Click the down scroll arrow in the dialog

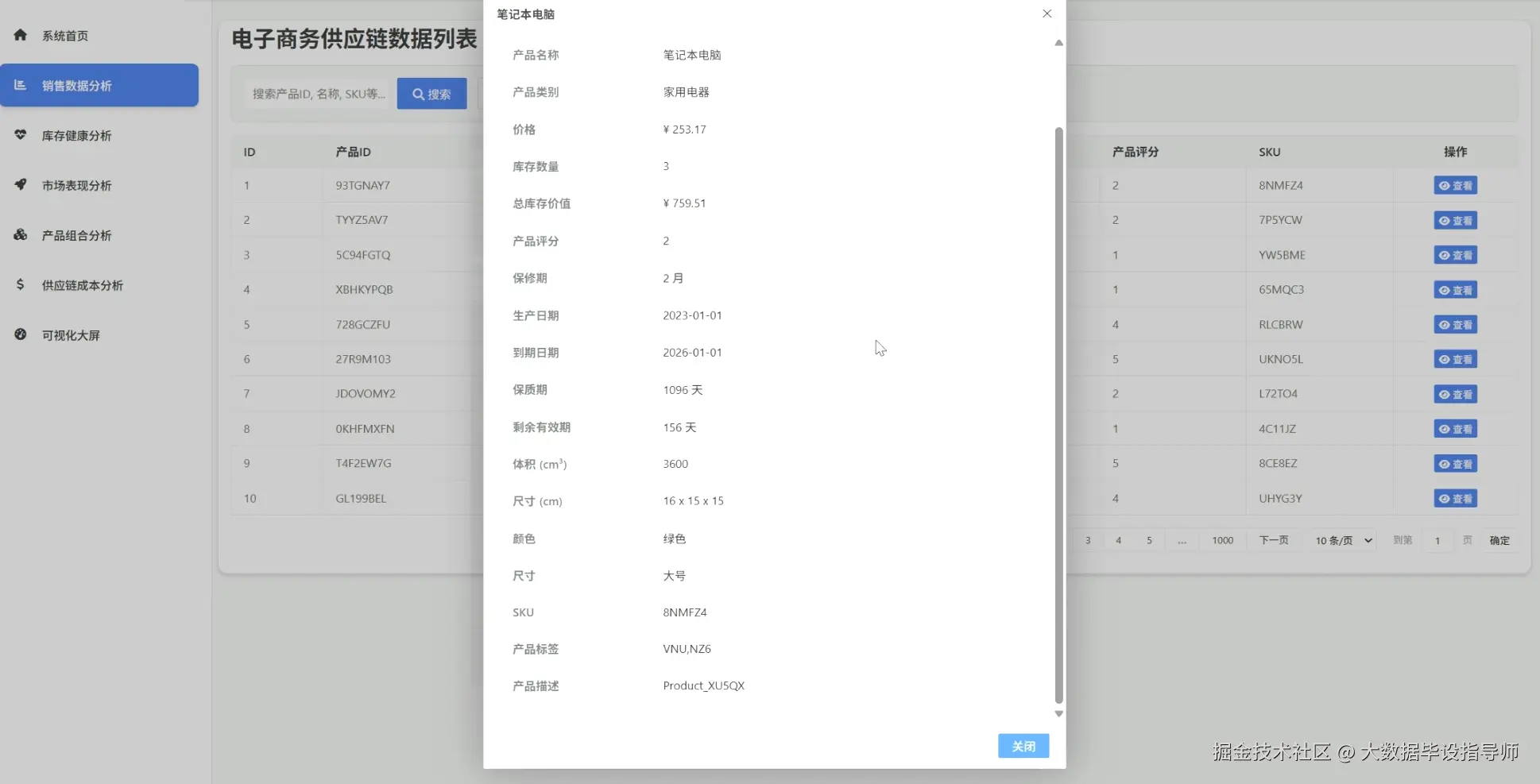1058,713
